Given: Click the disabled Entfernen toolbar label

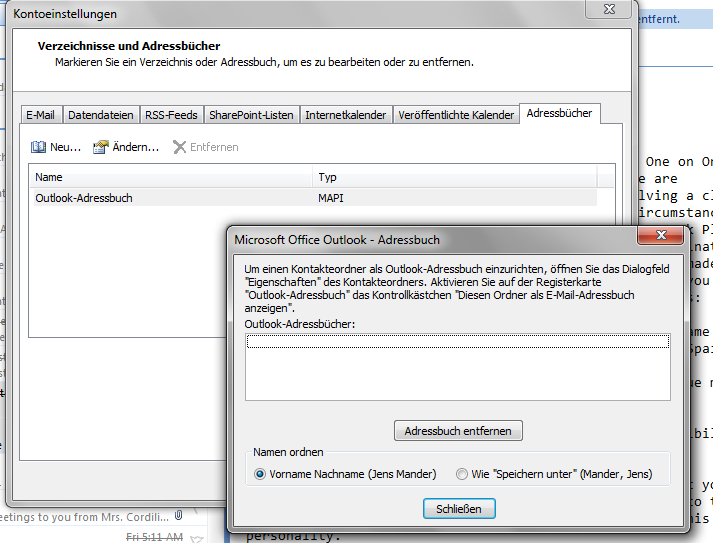Looking at the screenshot, I should pos(214,147).
